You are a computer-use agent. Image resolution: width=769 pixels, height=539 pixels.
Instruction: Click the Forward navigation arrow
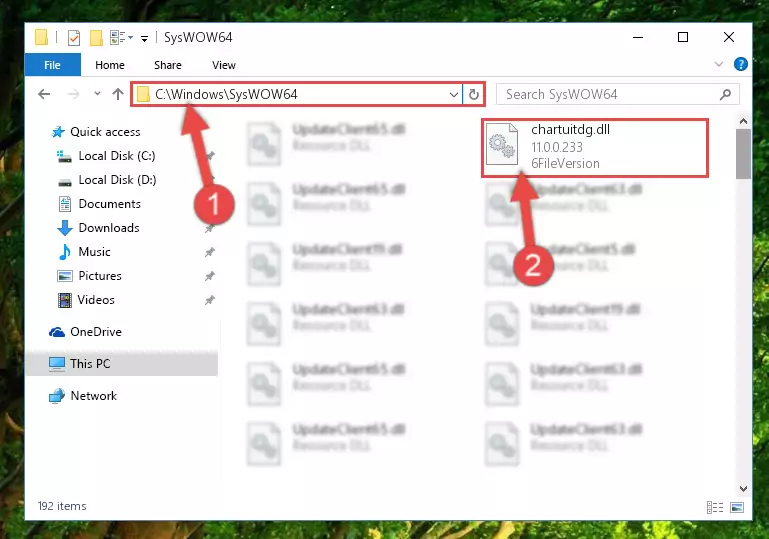point(74,94)
